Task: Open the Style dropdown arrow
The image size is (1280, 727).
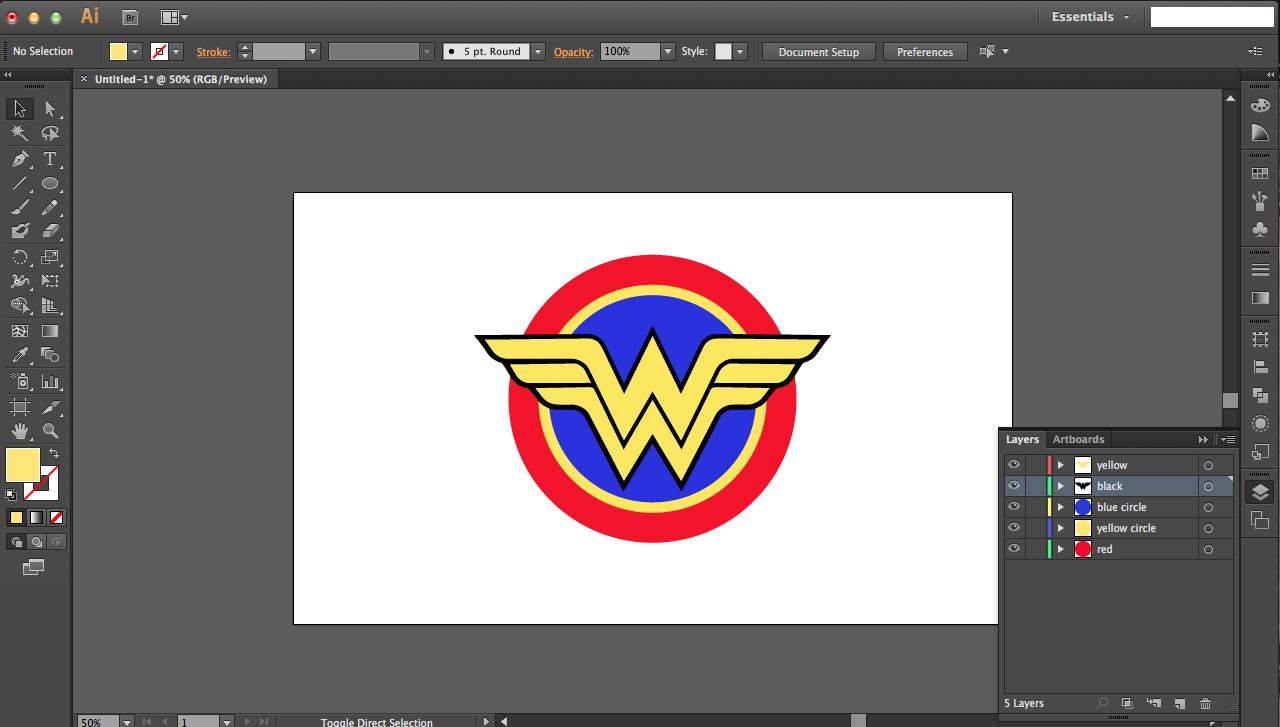Action: click(x=740, y=51)
